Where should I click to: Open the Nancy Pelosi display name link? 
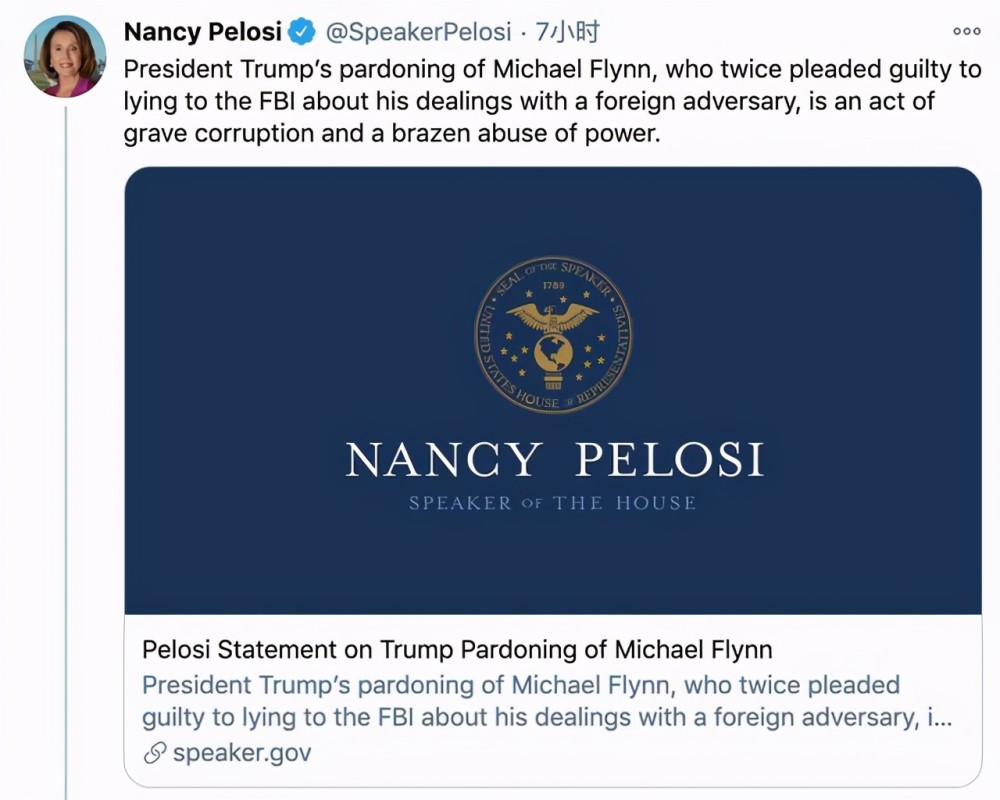(202, 33)
